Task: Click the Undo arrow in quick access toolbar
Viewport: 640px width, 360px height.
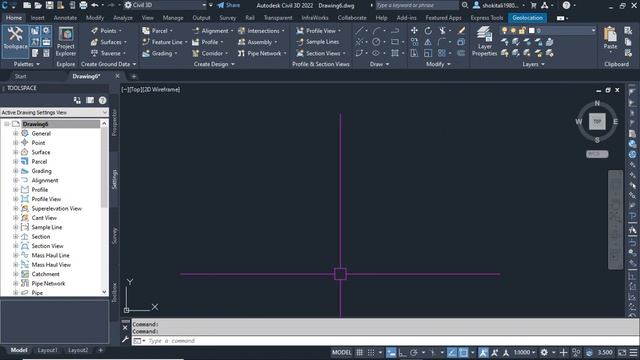Action: tap(95, 5)
